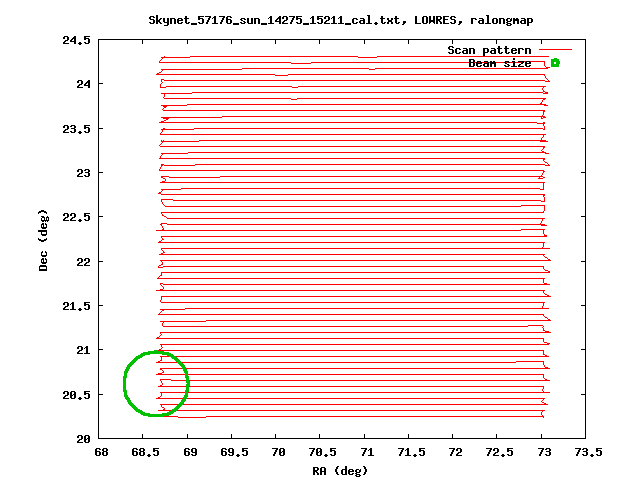The image size is (640, 480).
Task: Click the Dec tick label 21.5
Action: pos(76,306)
